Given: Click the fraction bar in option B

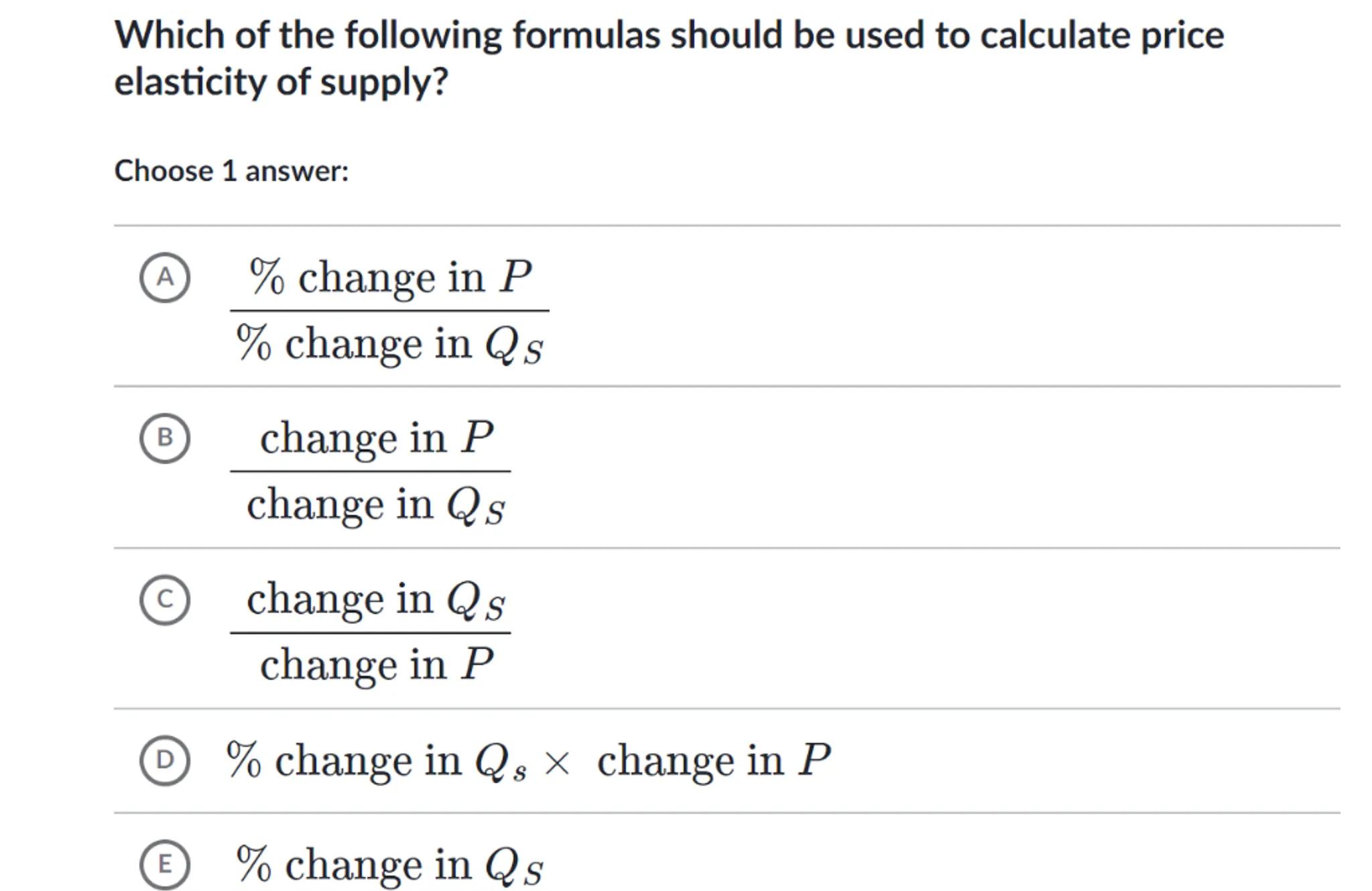Looking at the screenshot, I should pos(370,471).
